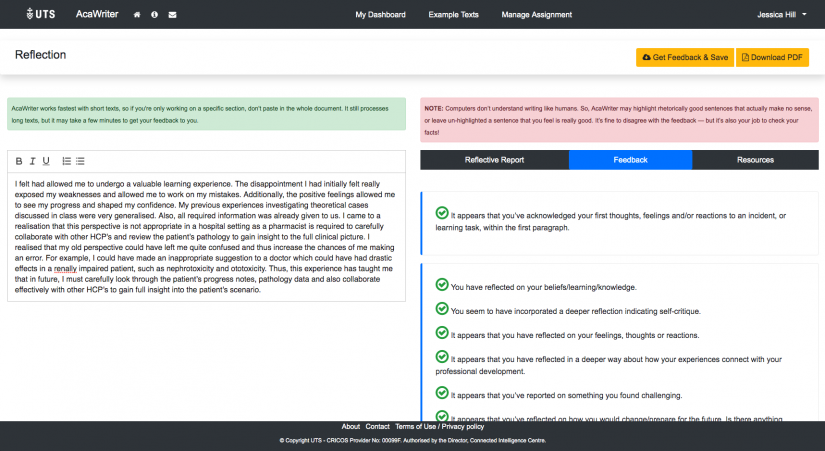825x451 pixels.
Task: Toggle underline formatting in the editor
Action: pyautogui.click(x=46, y=161)
